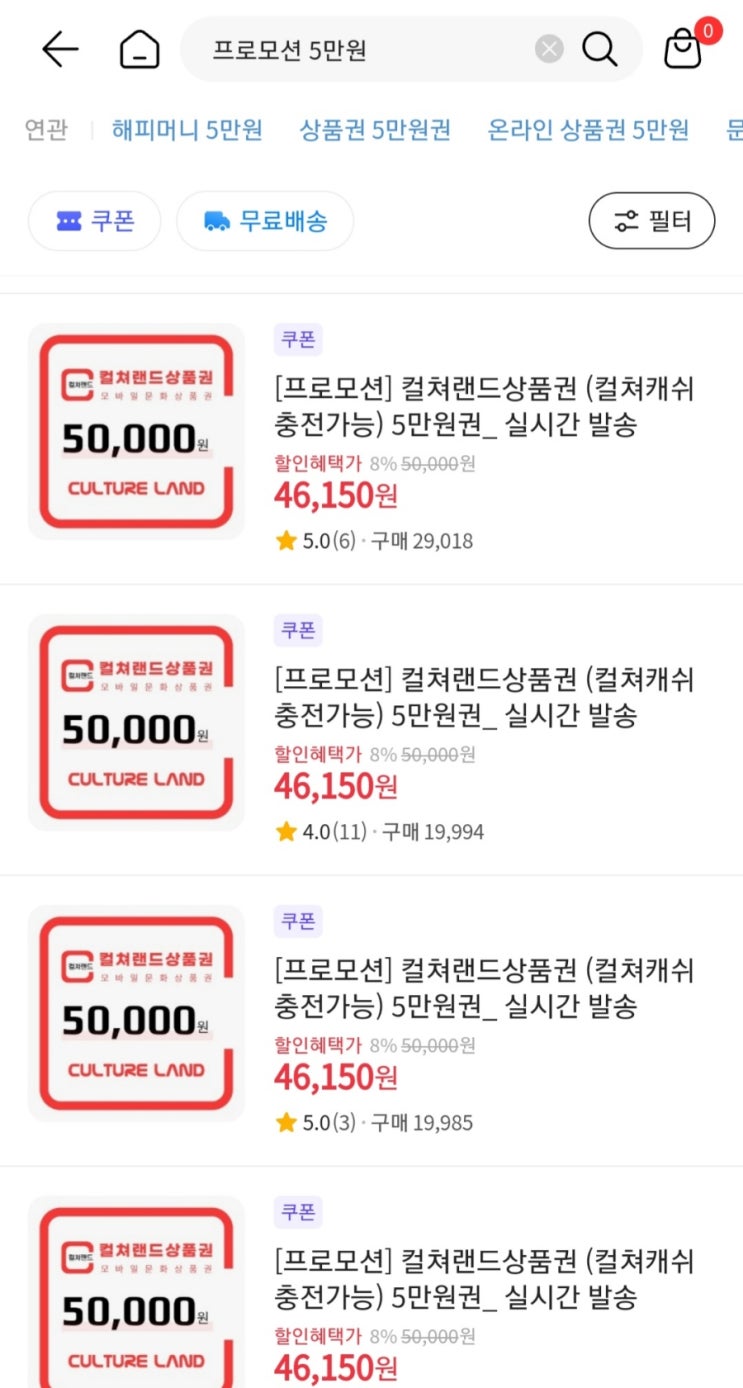Tap the 46,150원 price of second product
The width and height of the screenshot is (743, 1388).
tap(336, 786)
